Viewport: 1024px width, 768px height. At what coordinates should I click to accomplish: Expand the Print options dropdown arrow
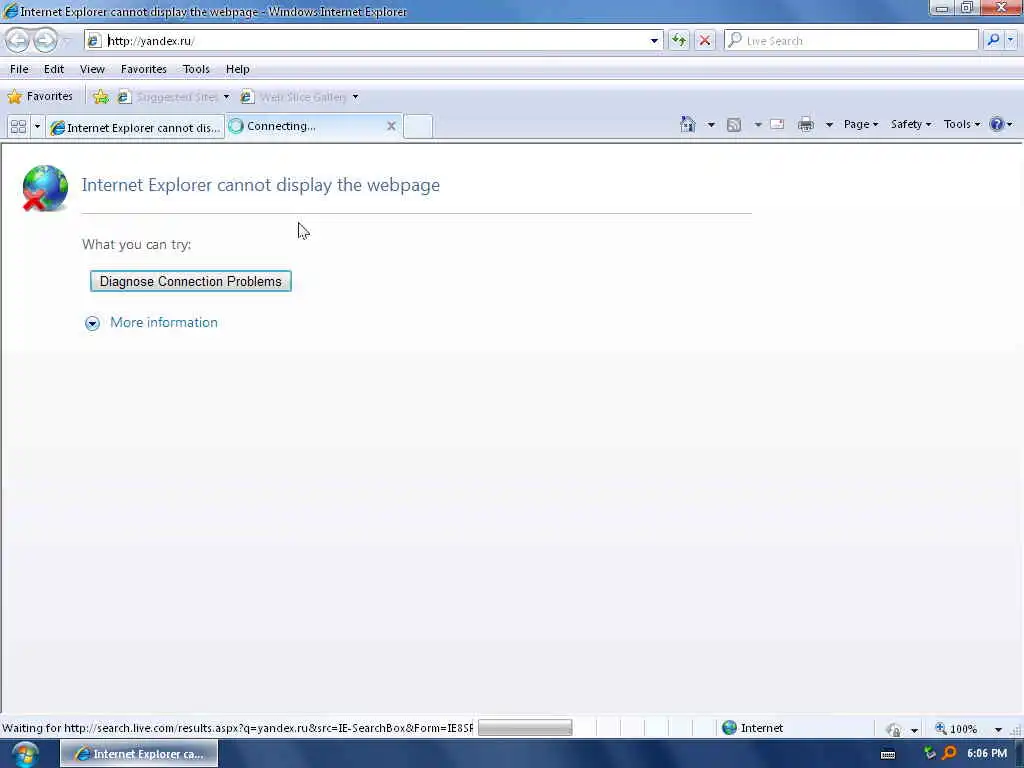coord(829,124)
